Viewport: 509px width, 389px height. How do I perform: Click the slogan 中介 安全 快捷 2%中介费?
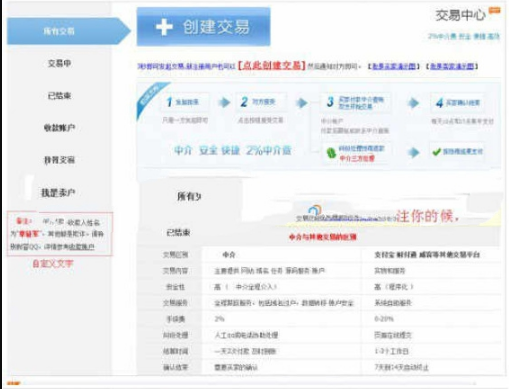233,150
